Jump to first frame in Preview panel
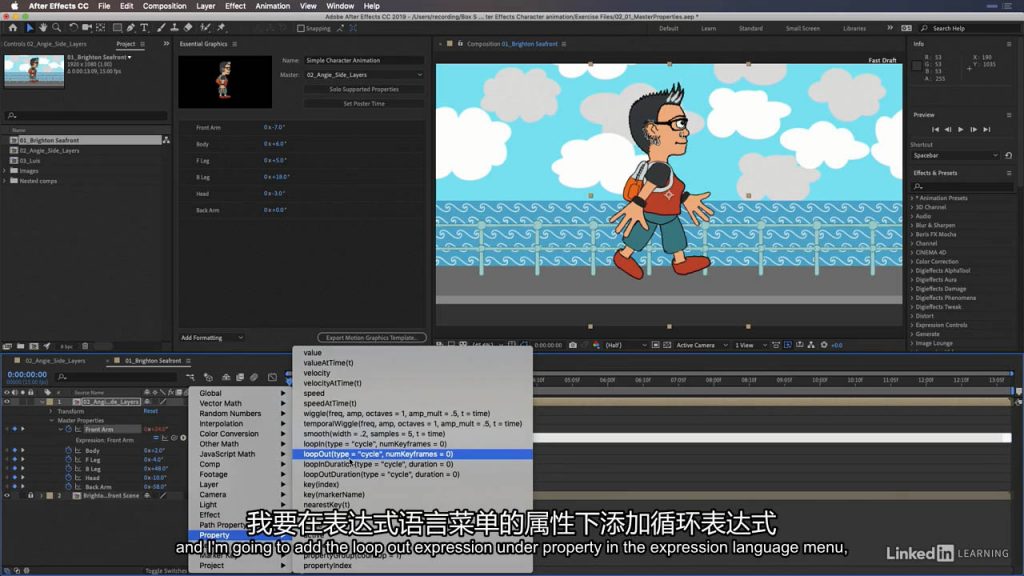 coord(935,129)
